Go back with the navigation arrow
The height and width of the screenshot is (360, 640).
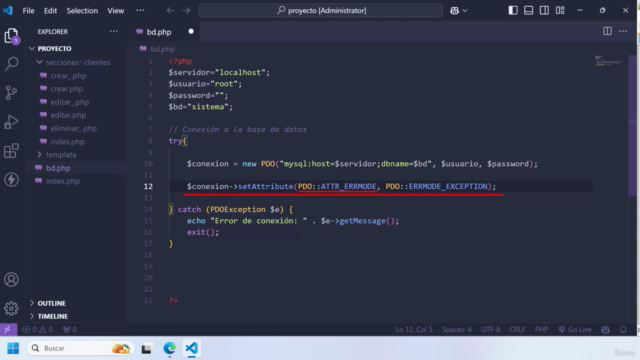pyautogui.click(x=171, y=11)
